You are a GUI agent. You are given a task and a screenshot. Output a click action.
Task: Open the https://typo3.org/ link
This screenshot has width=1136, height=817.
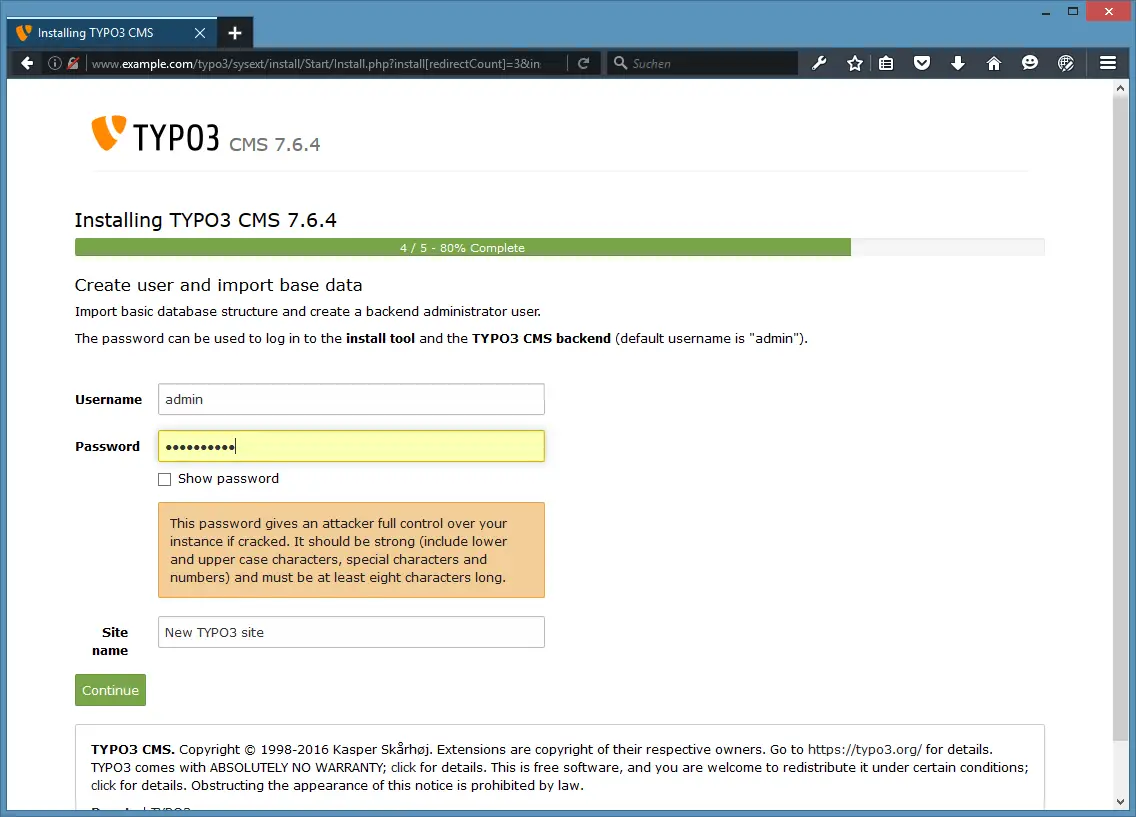(864, 749)
